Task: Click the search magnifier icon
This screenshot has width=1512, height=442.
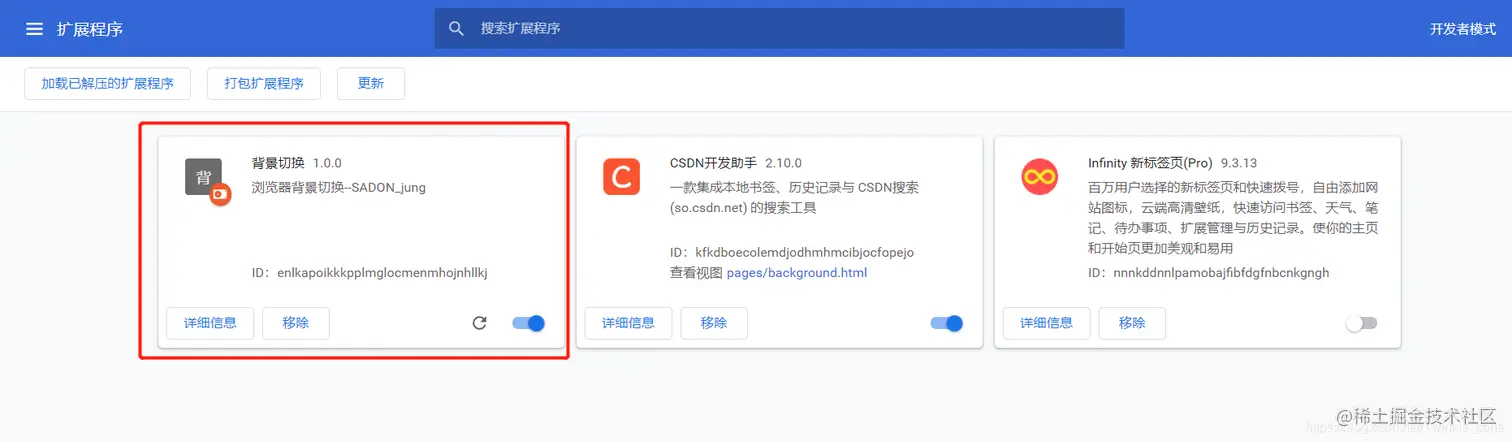Action: coord(456,29)
